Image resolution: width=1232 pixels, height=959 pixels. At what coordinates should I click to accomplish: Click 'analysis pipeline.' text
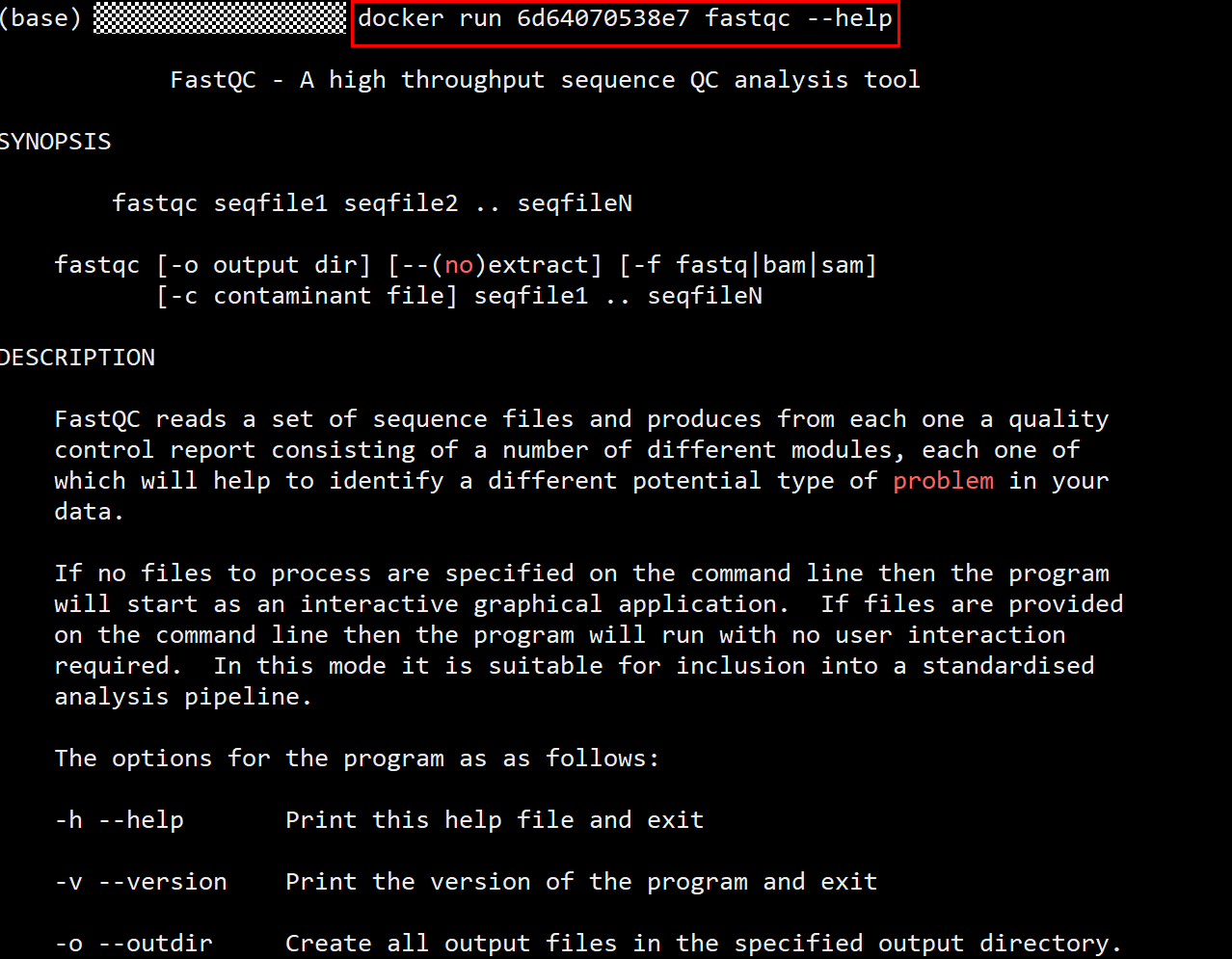(183, 697)
